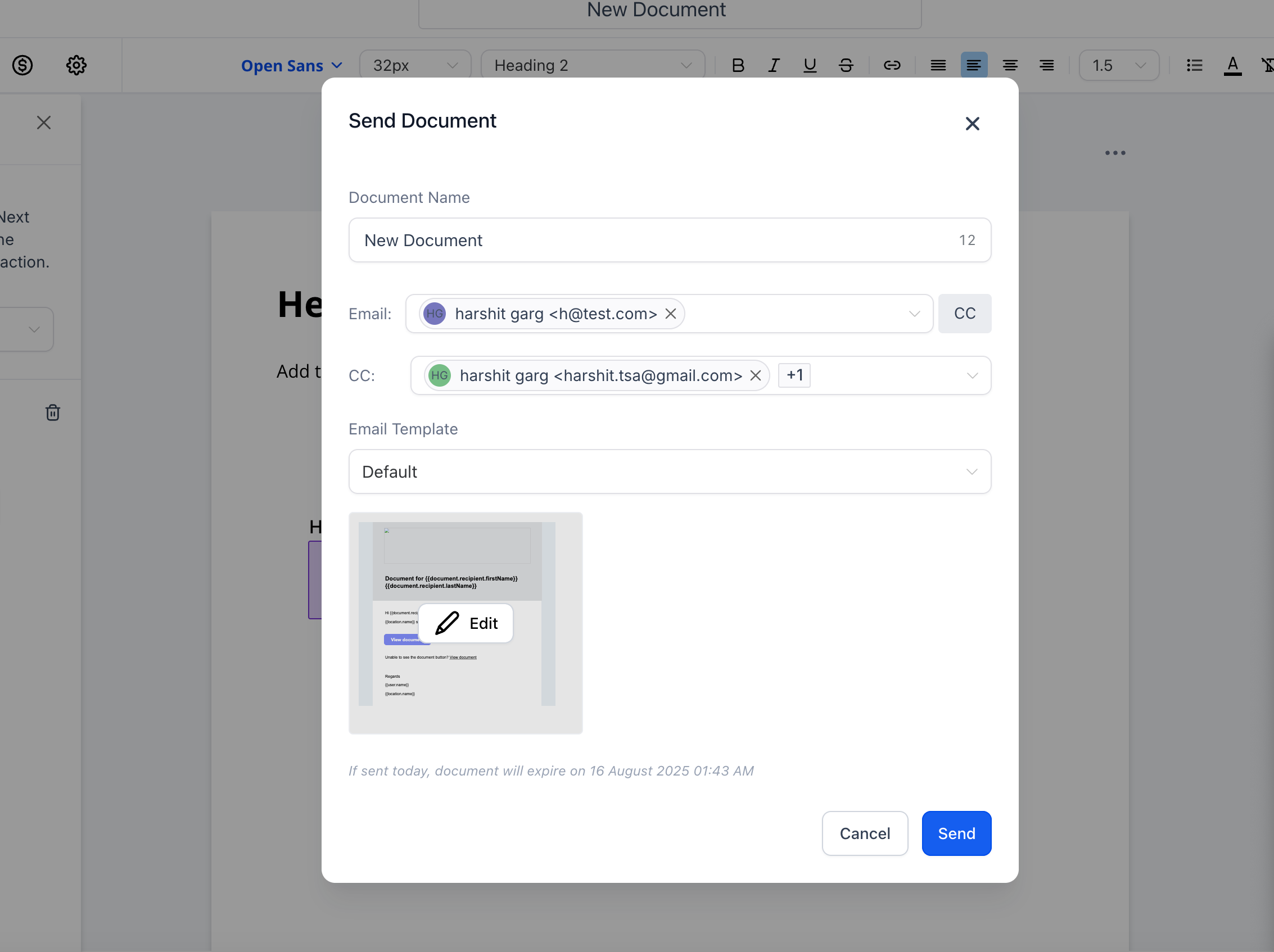The width and height of the screenshot is (1274, 952).
Task: Insert a hyperlink using the link icon
Action: (x=892, y=65)
